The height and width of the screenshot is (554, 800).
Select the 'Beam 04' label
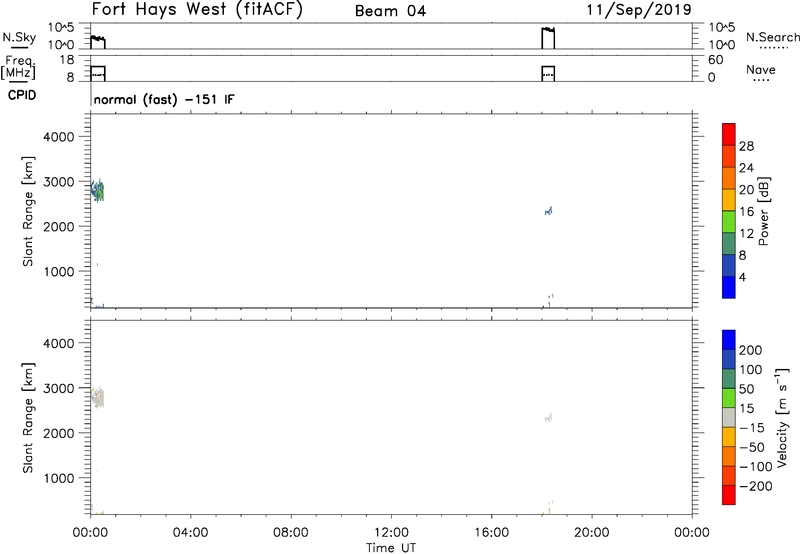point(390,11)
